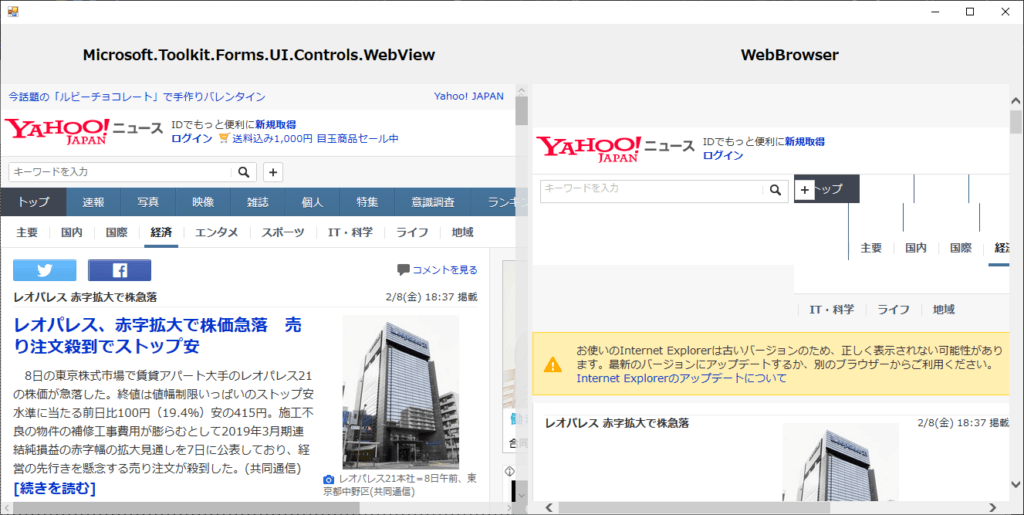Open 映像 tab
The width and height of the screenshot is (1024, 515).
203,202
